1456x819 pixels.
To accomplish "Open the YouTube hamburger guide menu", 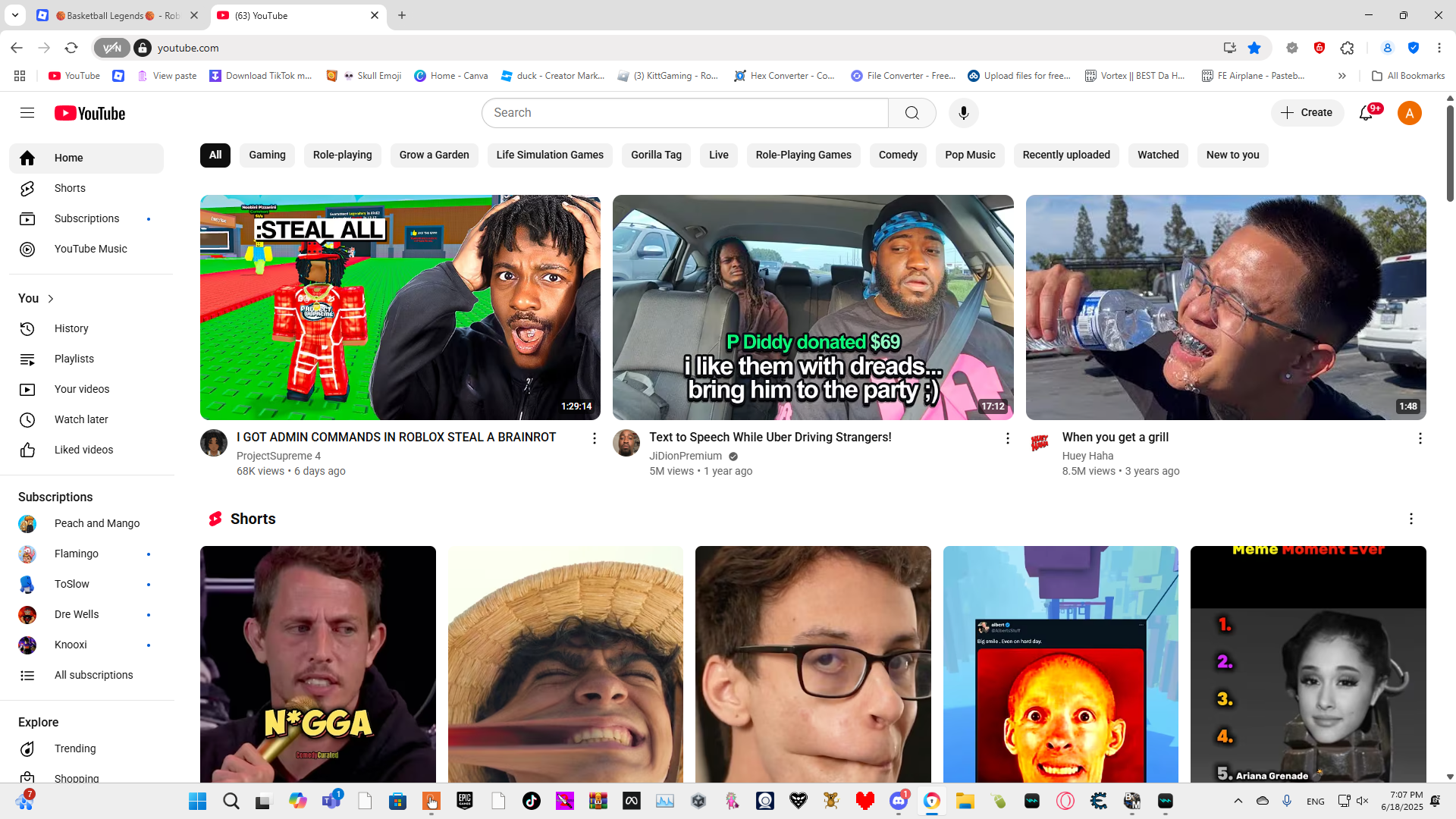I will click(27, 113).
